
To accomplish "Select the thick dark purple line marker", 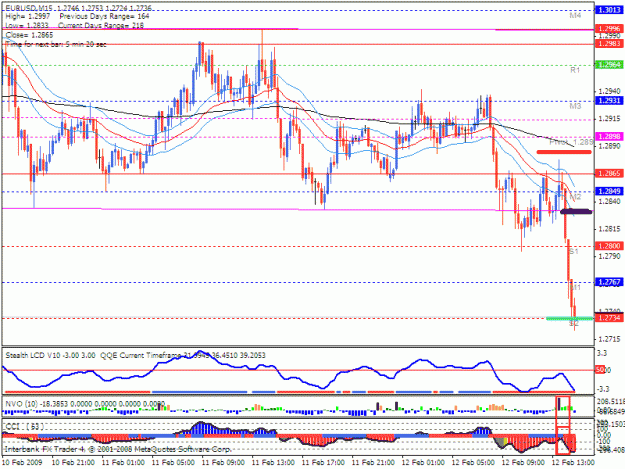I will tap(576, 211).
